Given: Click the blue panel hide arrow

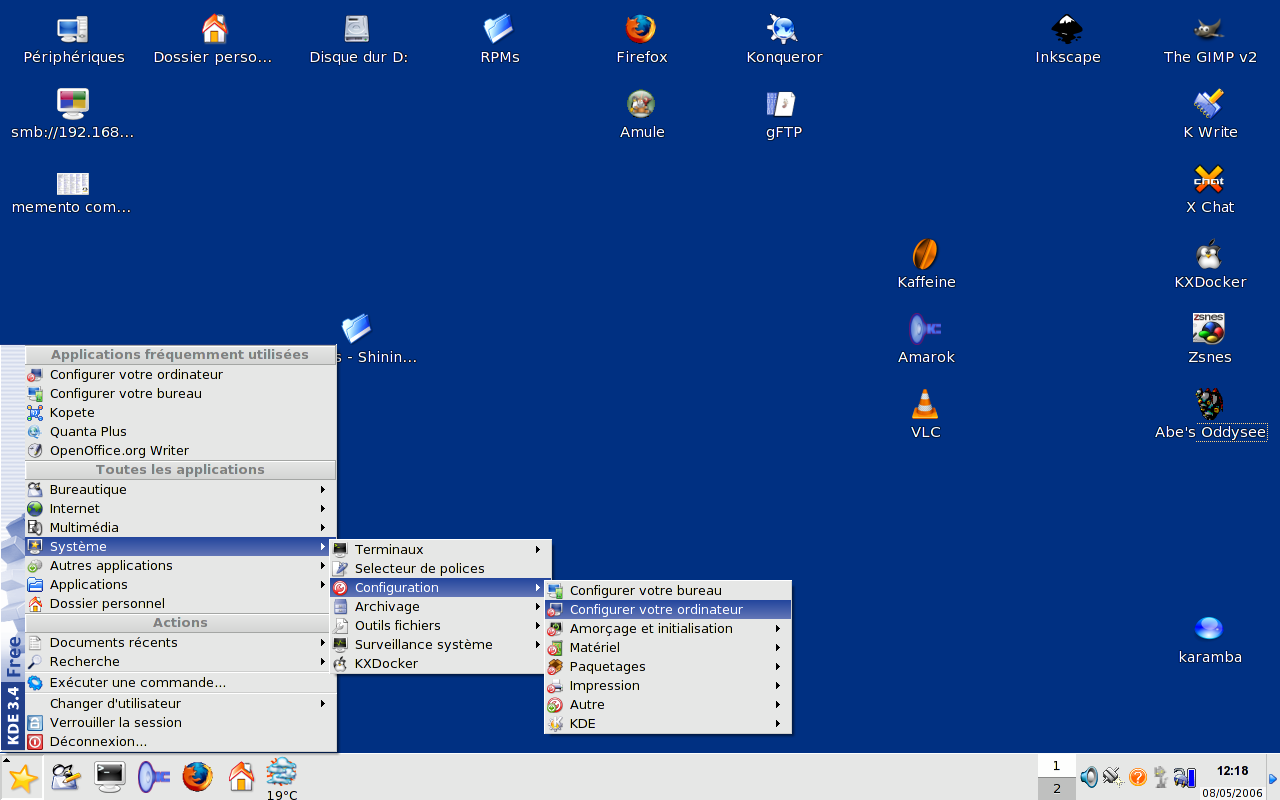Looking at the screenshot, I should (1273, 778).
